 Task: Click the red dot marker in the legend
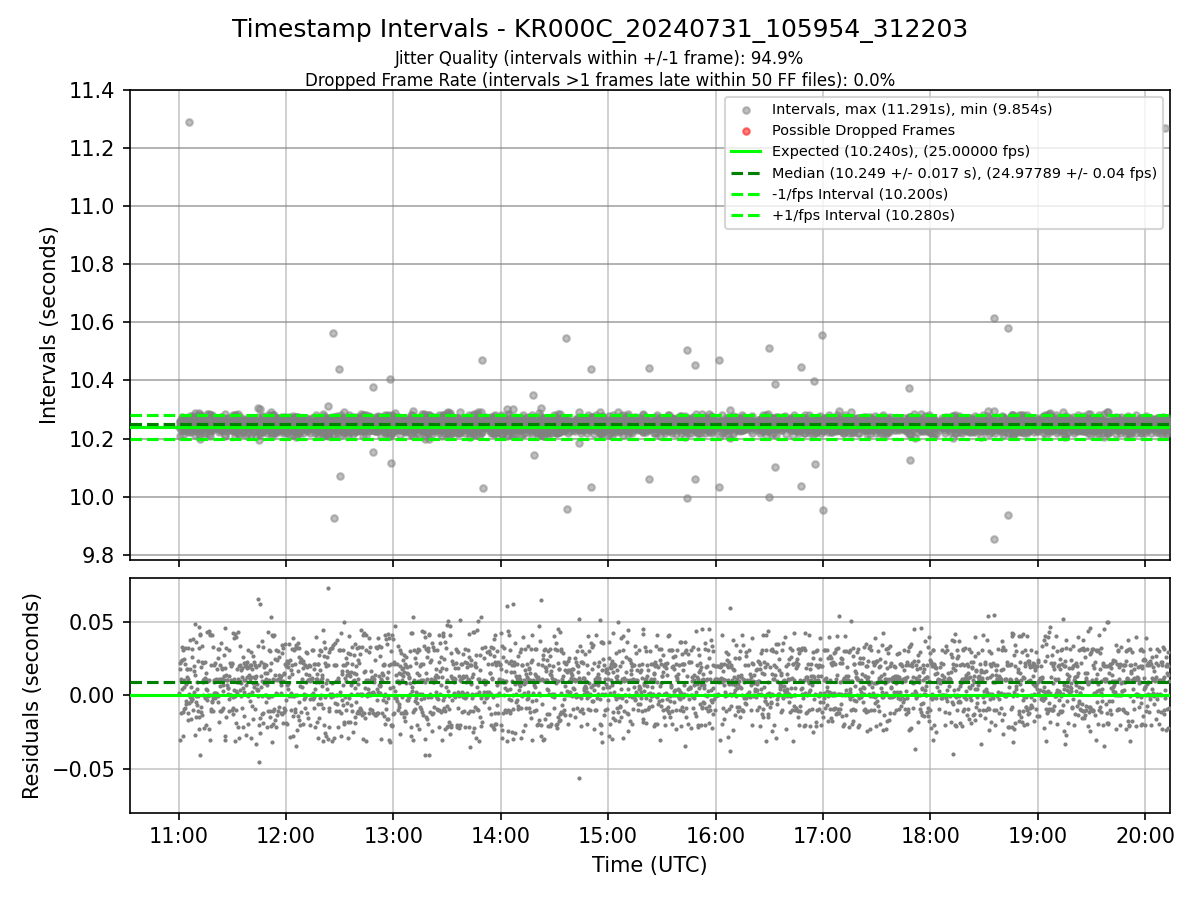pyautogui.click(x=746, y=131)
